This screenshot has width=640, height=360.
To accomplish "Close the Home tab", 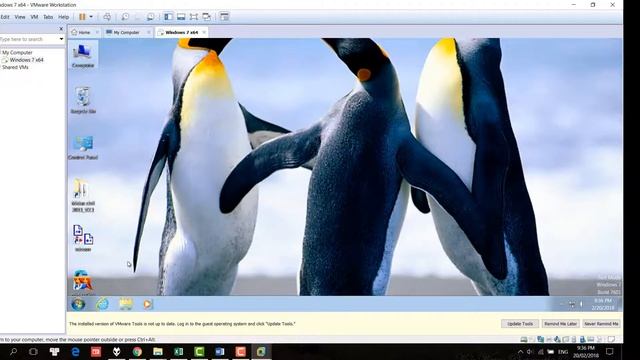I will click(x=97, y=32).
